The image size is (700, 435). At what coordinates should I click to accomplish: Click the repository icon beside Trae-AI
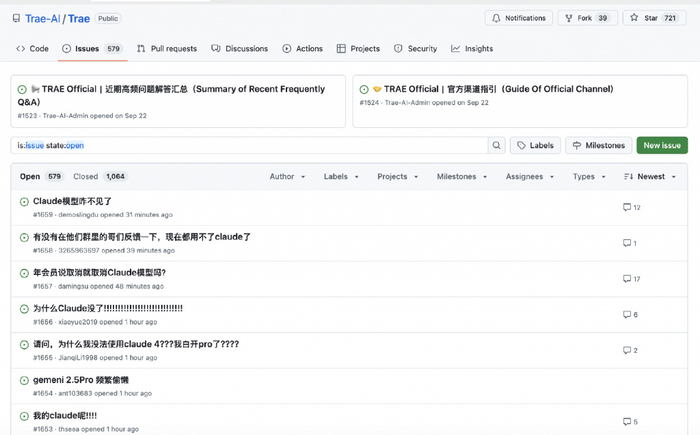(17, 18)
